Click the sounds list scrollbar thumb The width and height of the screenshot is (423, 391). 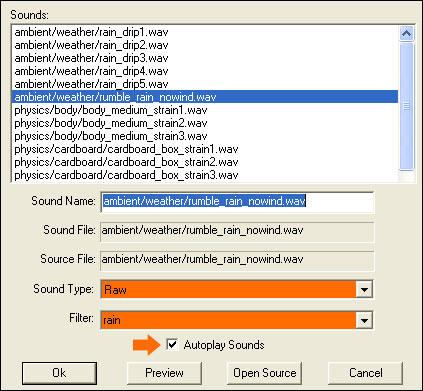[x=406, y=106]
